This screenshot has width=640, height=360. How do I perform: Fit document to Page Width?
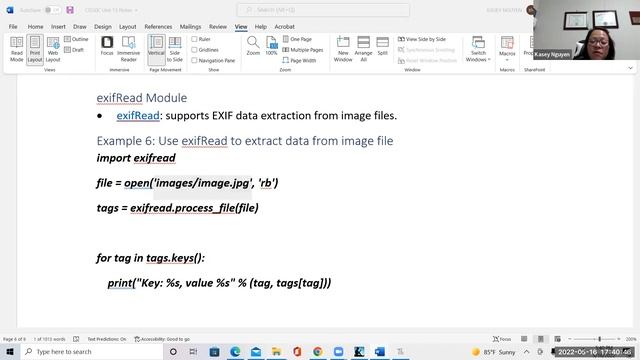299,60
